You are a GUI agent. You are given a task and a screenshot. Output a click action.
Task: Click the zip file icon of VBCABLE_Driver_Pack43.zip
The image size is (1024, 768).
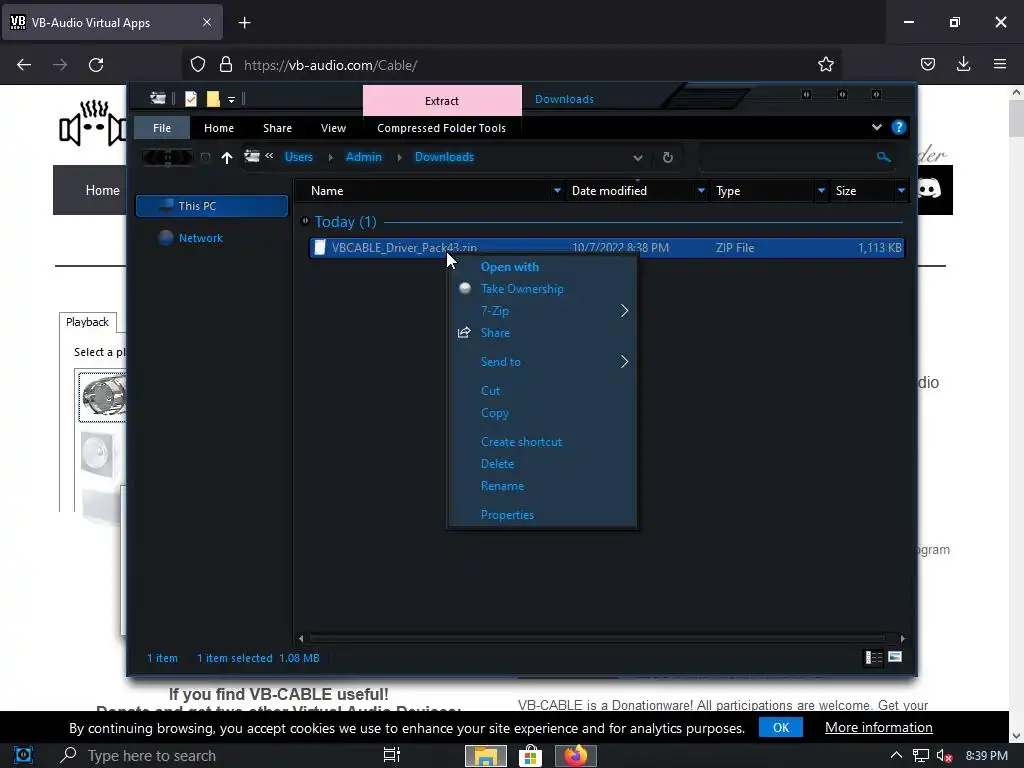319,247
